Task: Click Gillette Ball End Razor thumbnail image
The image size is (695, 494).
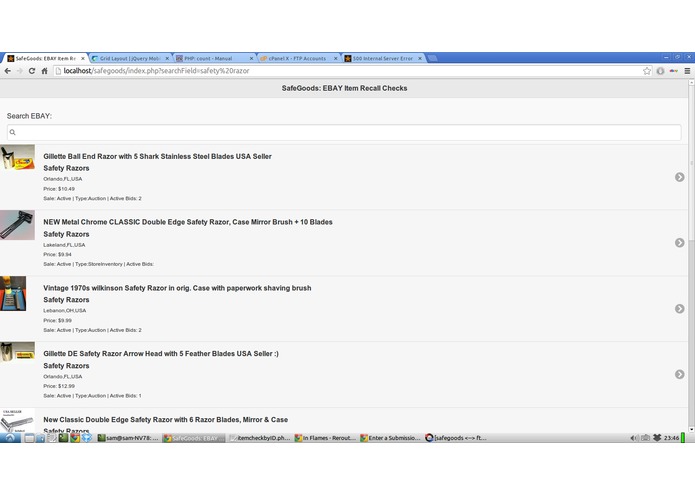Action: [17, 158]
